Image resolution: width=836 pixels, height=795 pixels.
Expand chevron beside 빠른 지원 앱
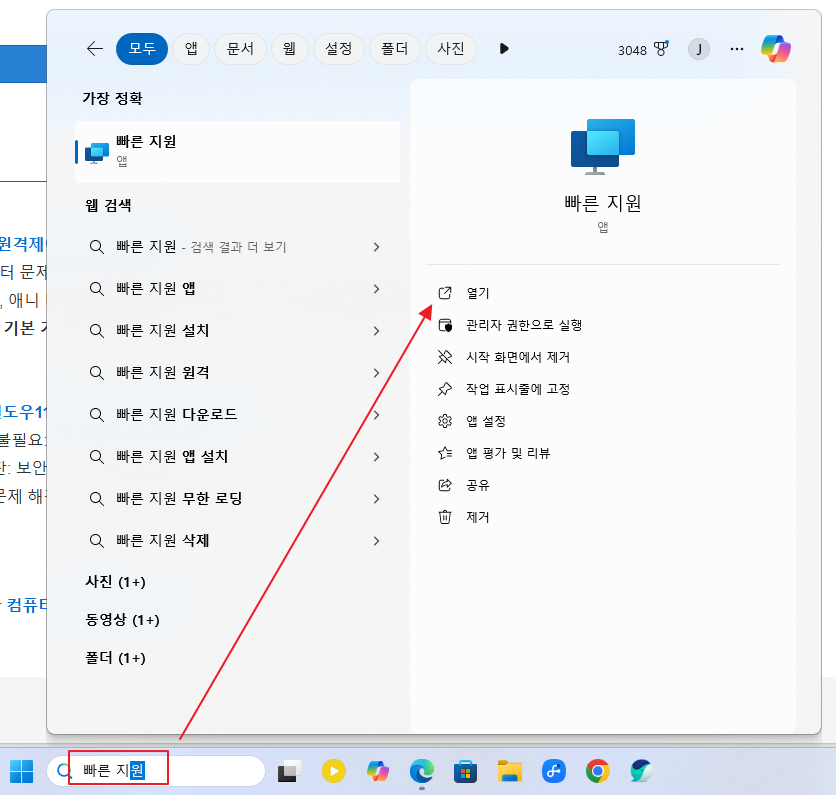[x=376, y=289]
